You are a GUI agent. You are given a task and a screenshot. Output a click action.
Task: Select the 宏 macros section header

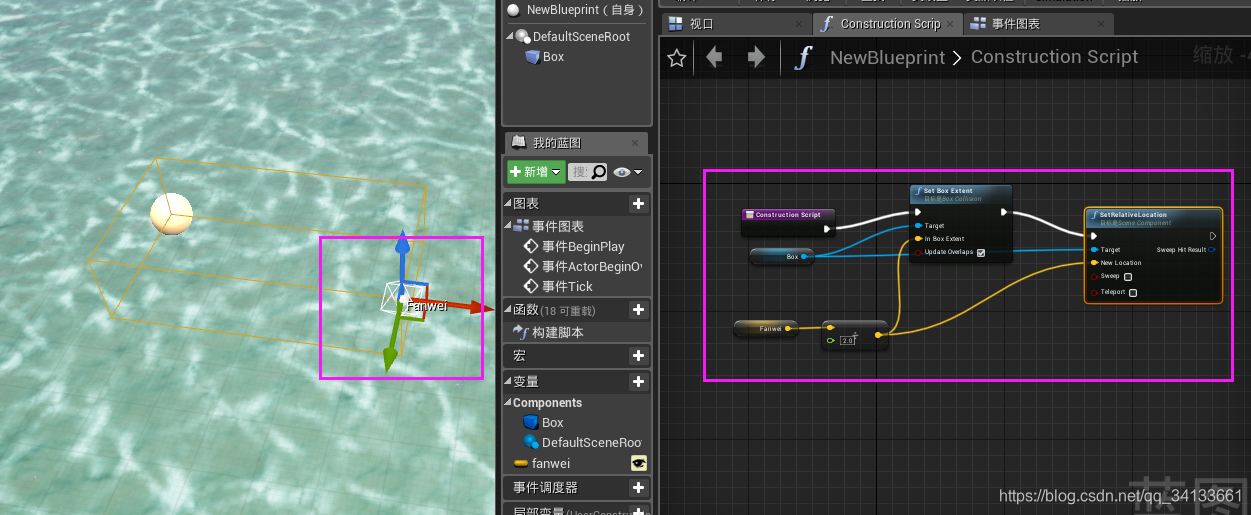[x=575, y=356]
